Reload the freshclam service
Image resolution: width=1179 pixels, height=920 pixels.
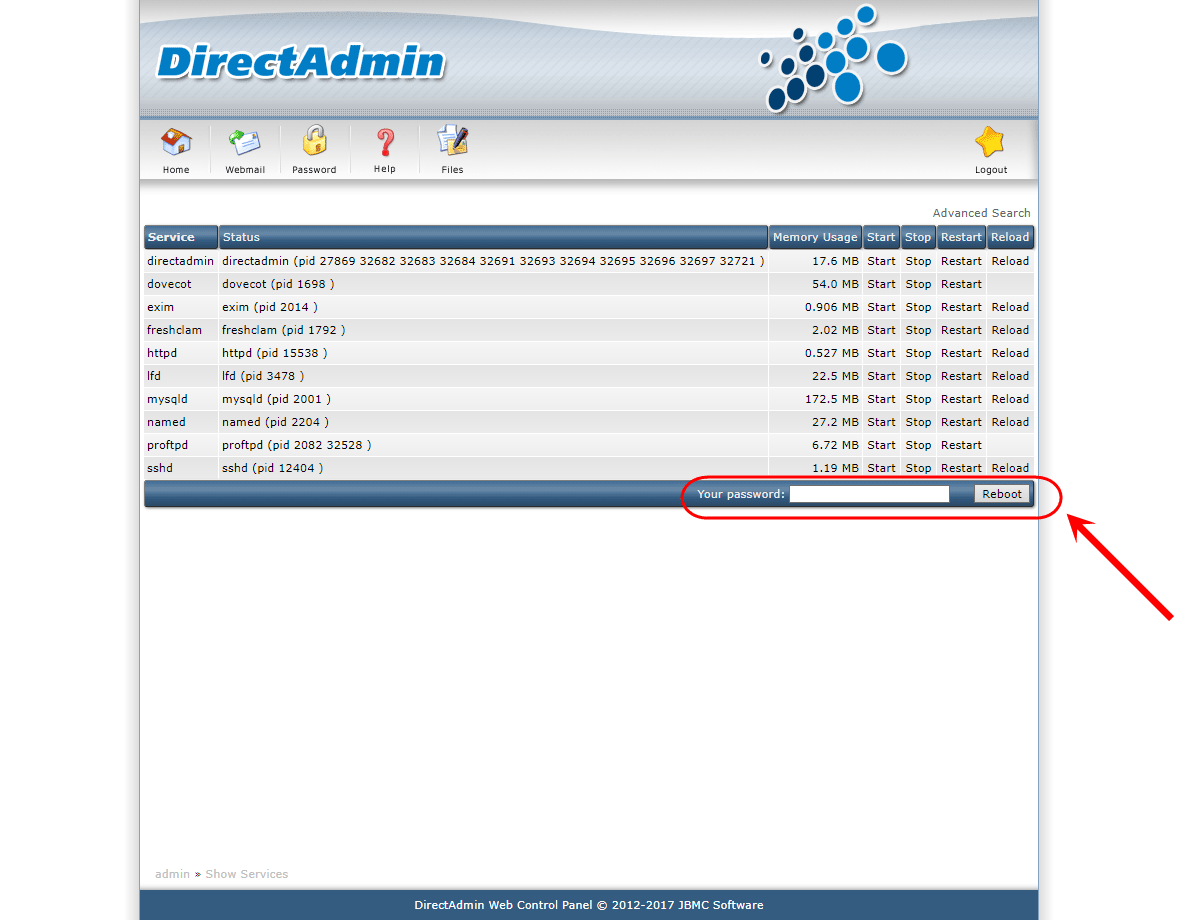point(1010,330)
